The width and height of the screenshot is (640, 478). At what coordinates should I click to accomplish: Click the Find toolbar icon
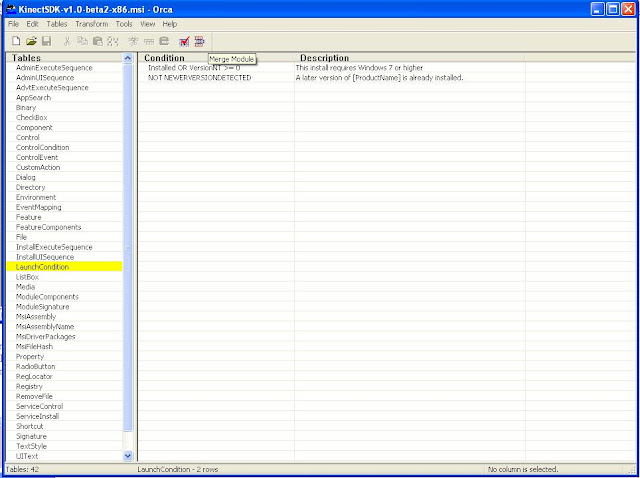pos(113,41)
